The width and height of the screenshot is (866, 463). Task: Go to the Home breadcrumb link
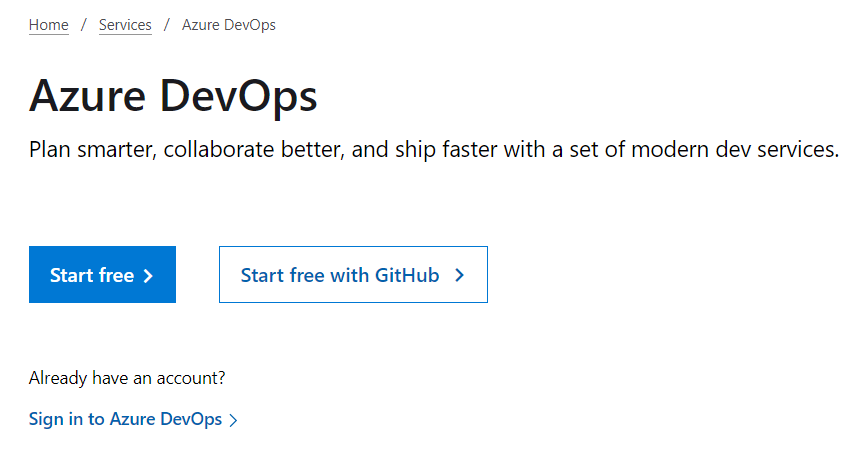[49, 25]
